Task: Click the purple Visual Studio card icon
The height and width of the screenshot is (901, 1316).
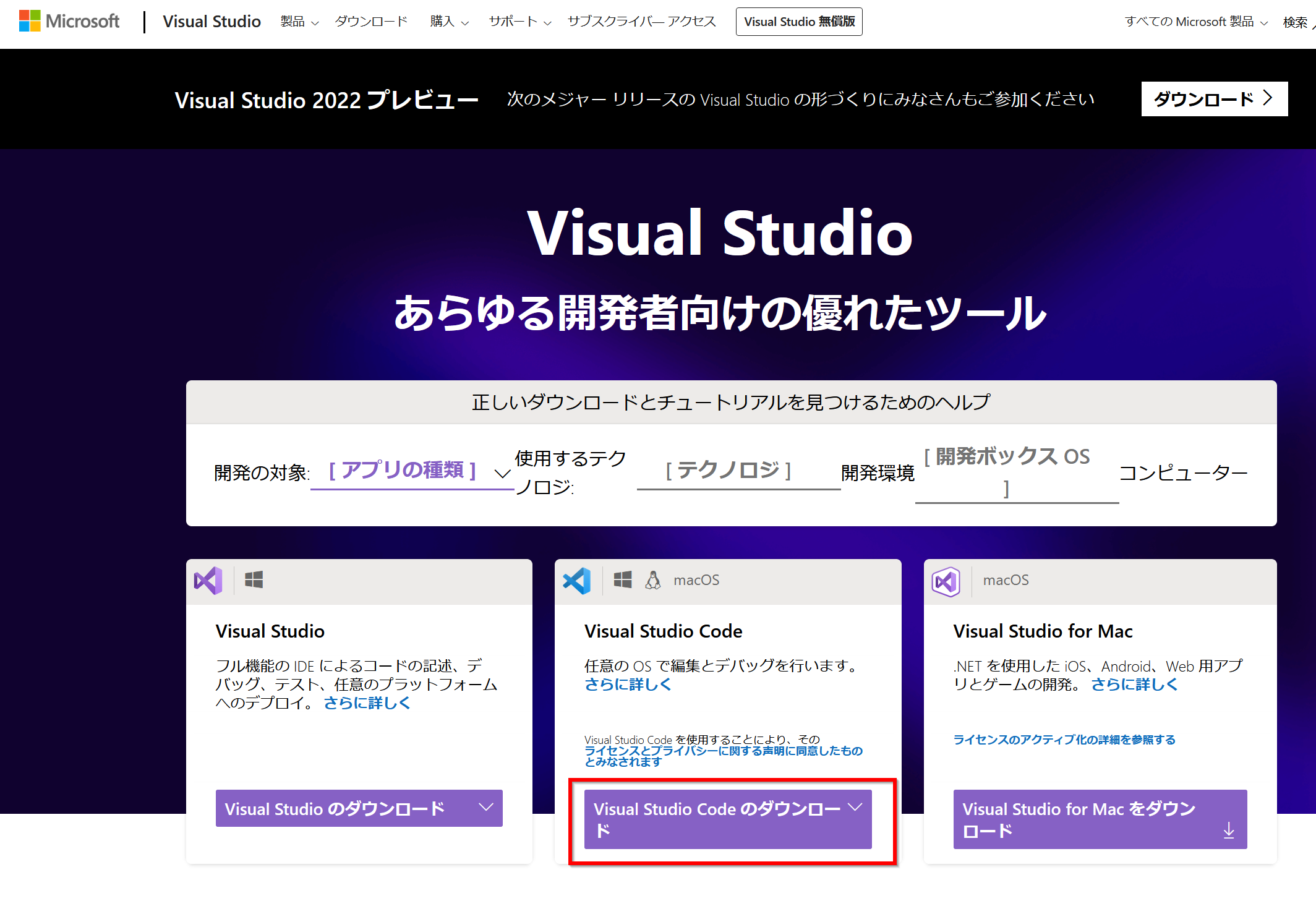Action: point(208,581)
